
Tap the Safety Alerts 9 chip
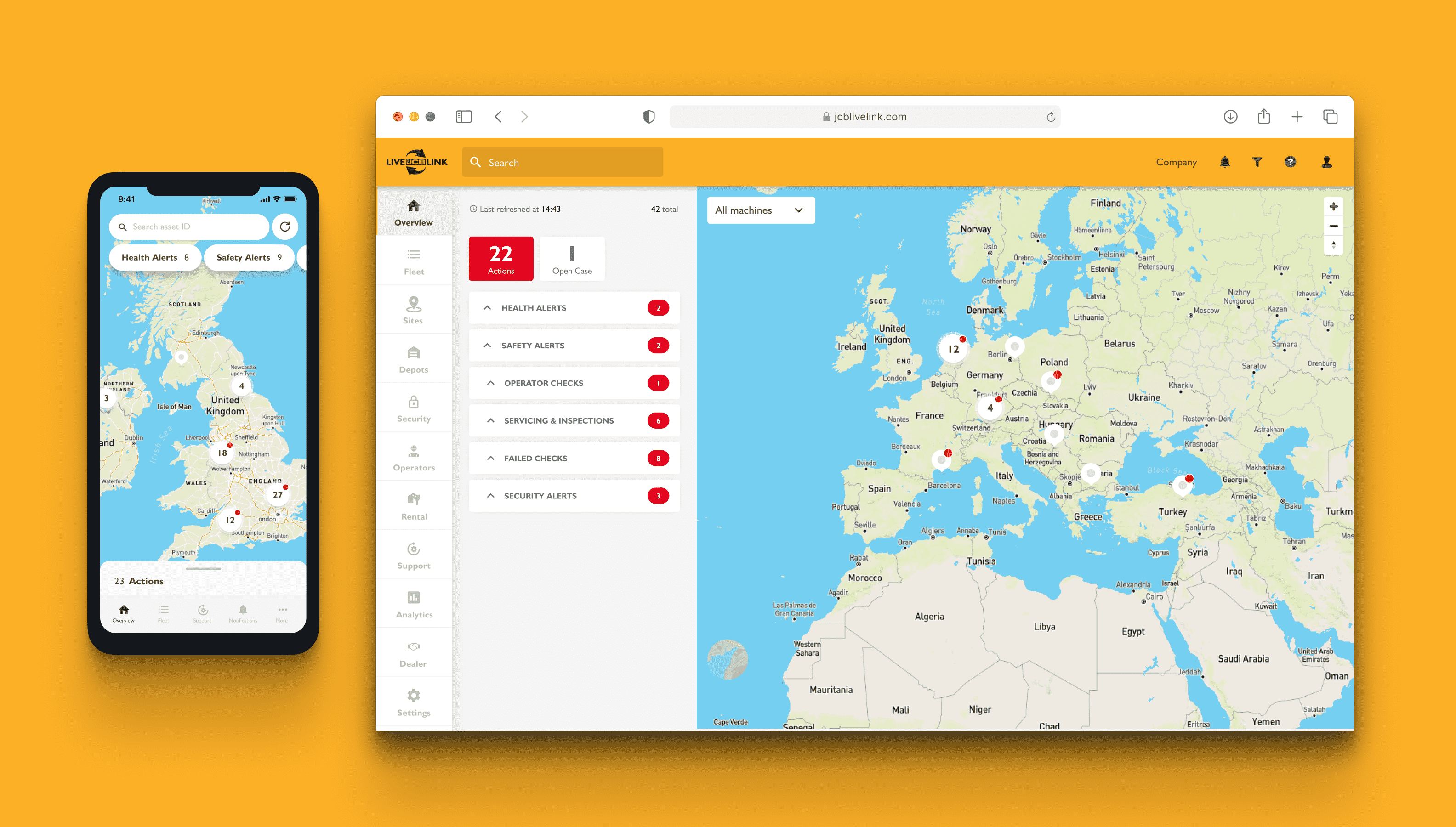(x=249, y=257)
